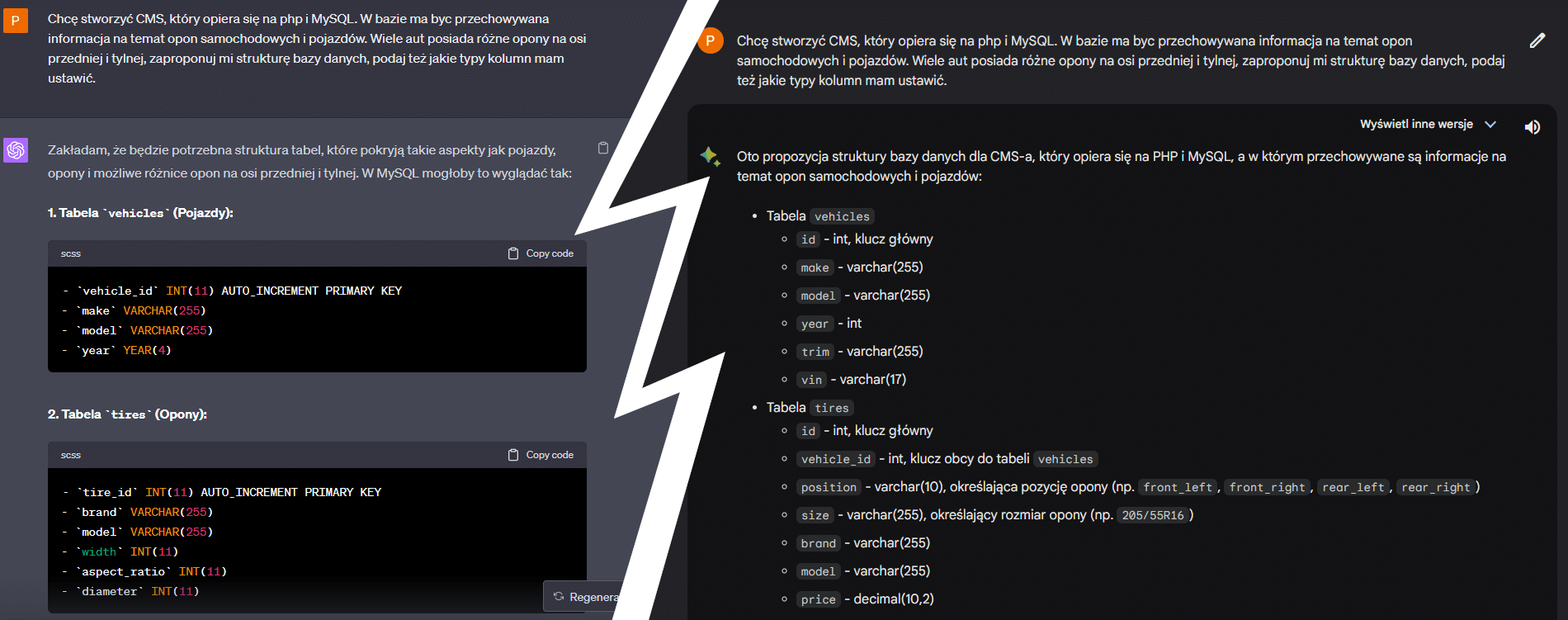
Task: Click the chevron beside 'Wyświetl inne wersje'
Action: click(x=1490, y=125)
